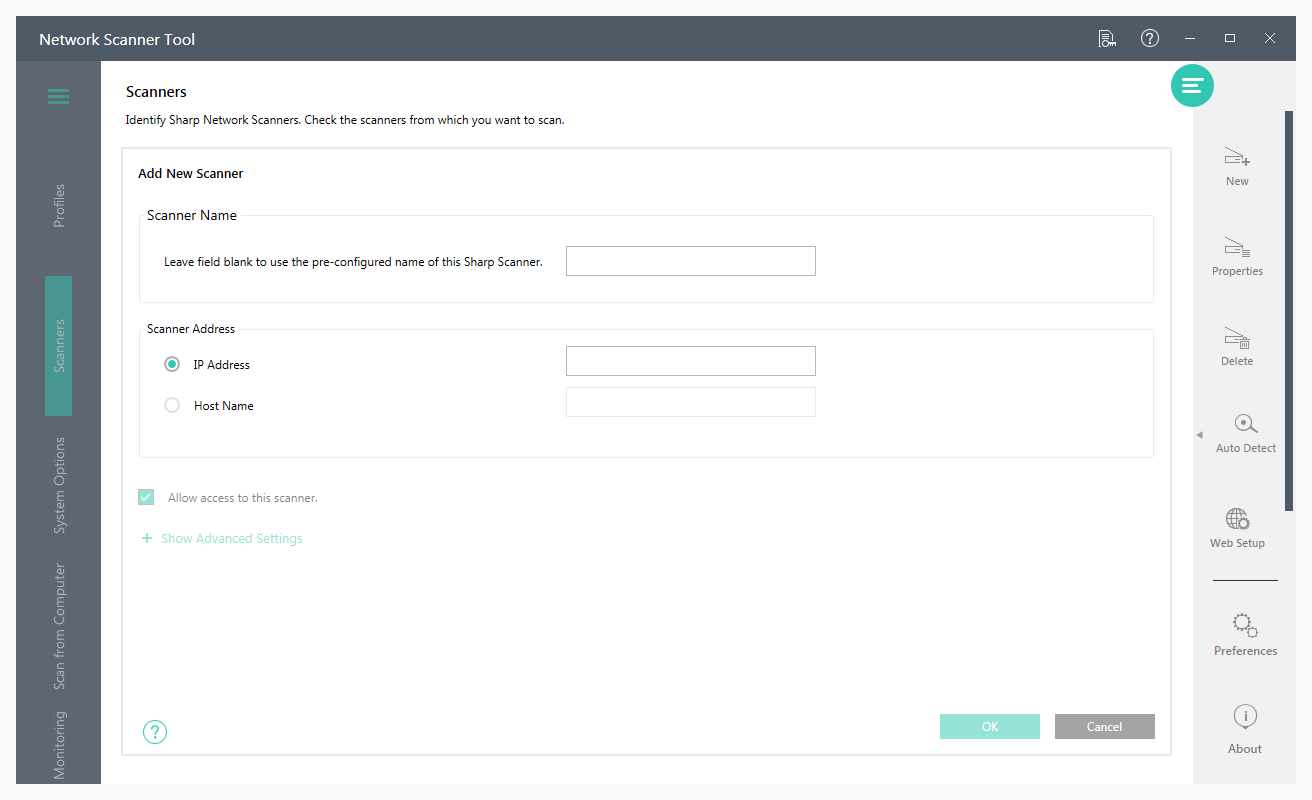Click the OK button
Screen dimensions: 1312x800
click(x=990, y=727)
